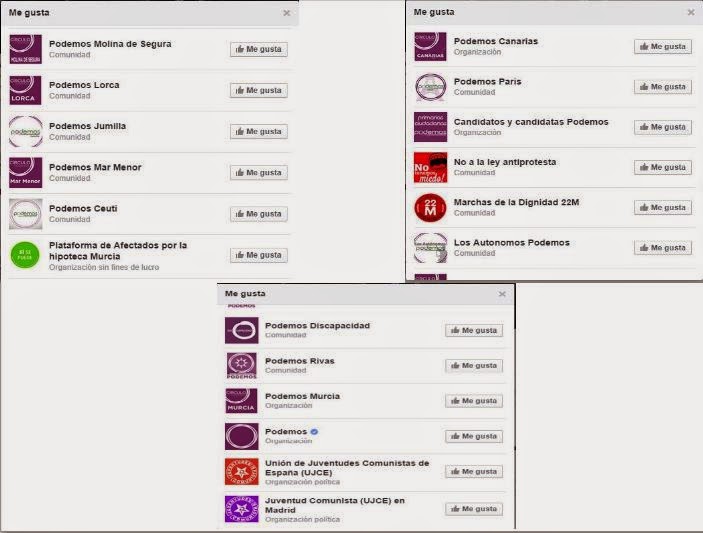Open Podemos Jumilla name link

point(87,126)
